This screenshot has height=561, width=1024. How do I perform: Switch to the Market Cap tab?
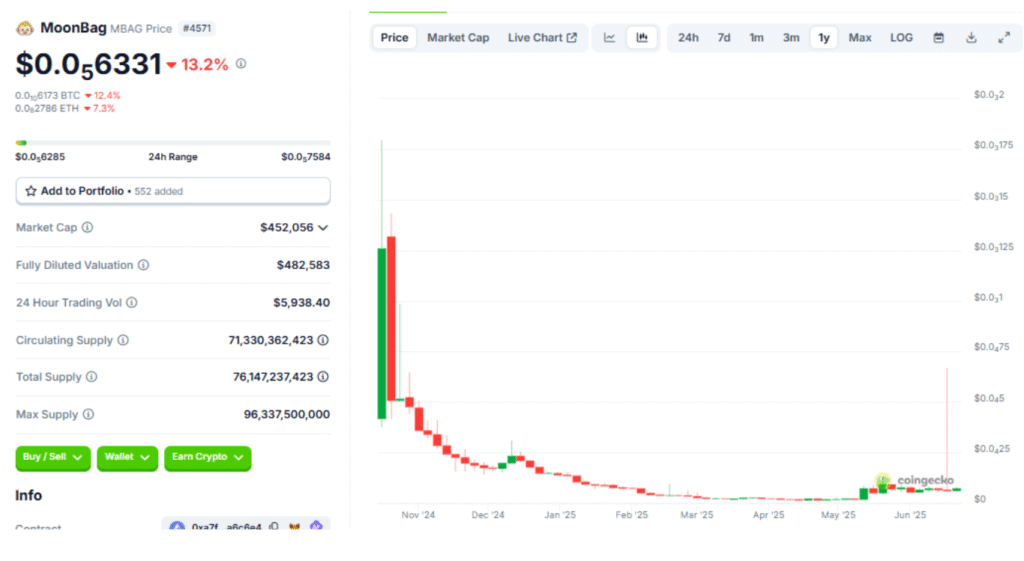458,38
